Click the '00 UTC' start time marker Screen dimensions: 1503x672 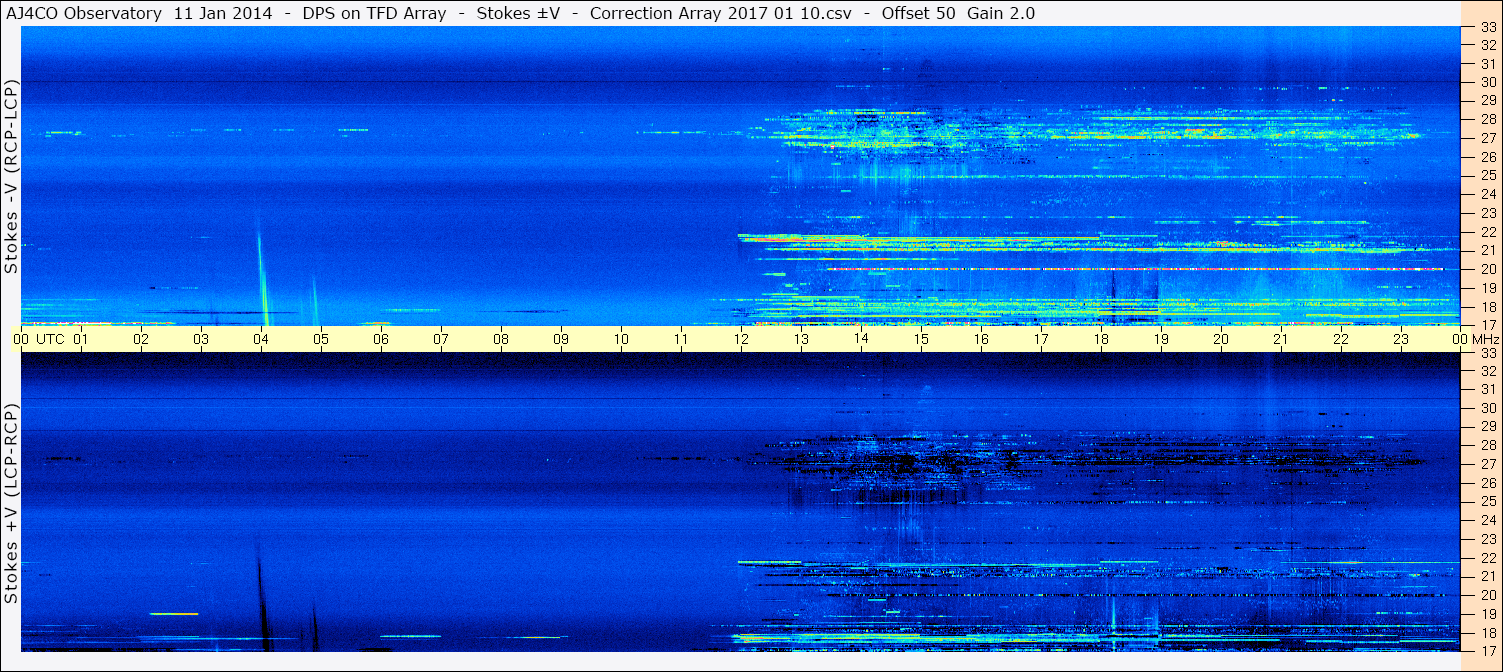pyautogui.click(x=38, y=339)
